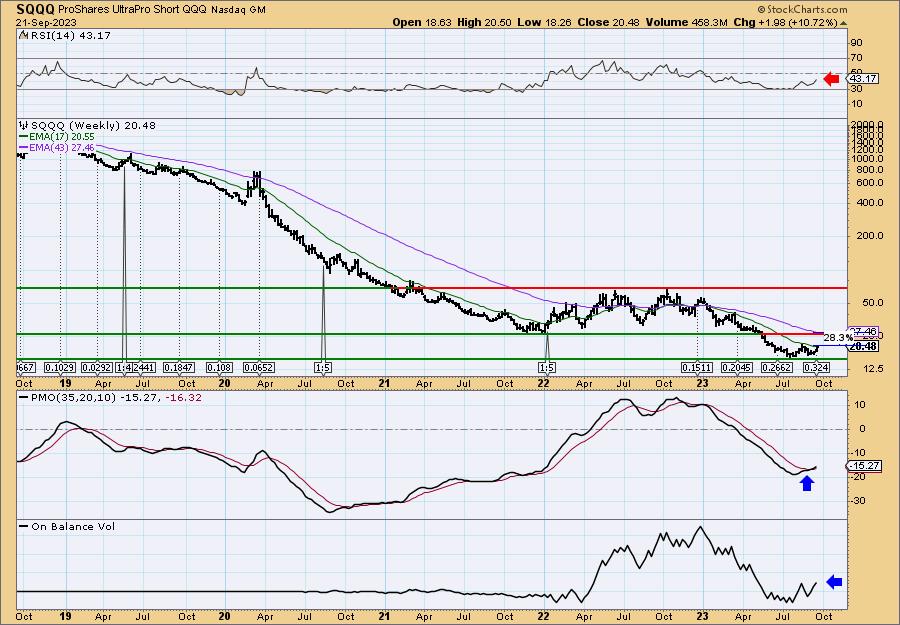This screenshot has height=625, width=900.
Task: Click the RSI 43.17 axis value tag
Action: pyautogui.click(x=863, y=79)
